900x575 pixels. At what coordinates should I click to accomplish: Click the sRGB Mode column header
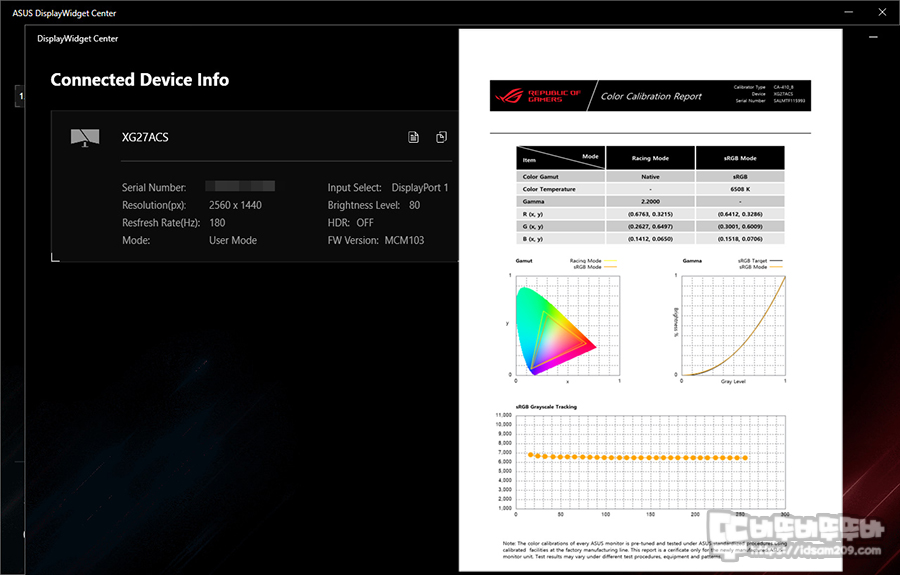(x=740, y=158)
